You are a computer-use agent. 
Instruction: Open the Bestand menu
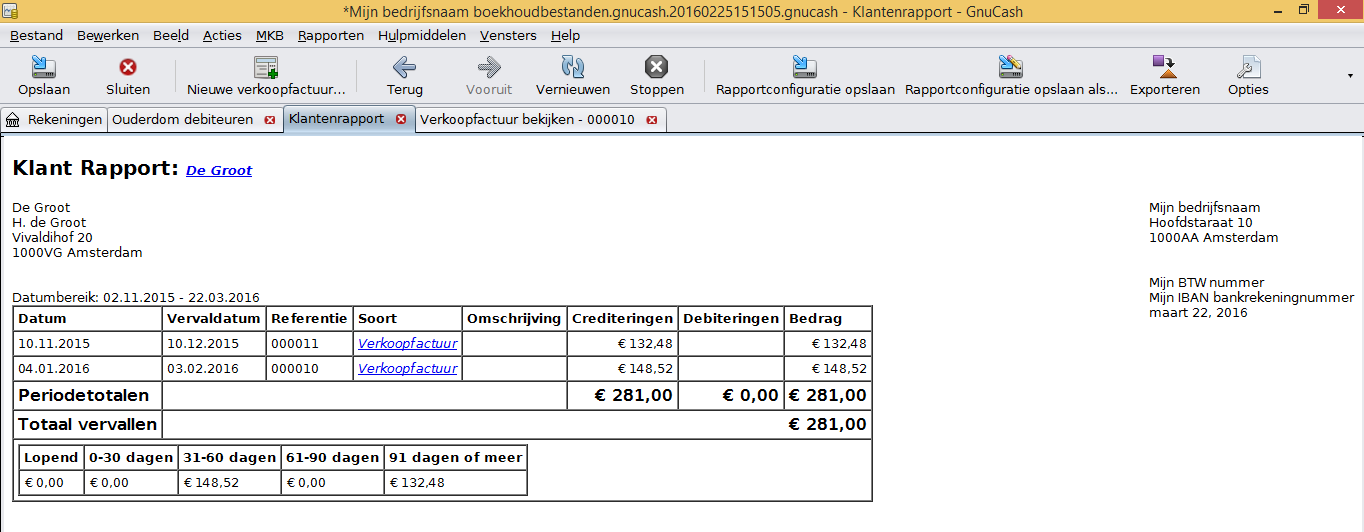click(36, 35)
